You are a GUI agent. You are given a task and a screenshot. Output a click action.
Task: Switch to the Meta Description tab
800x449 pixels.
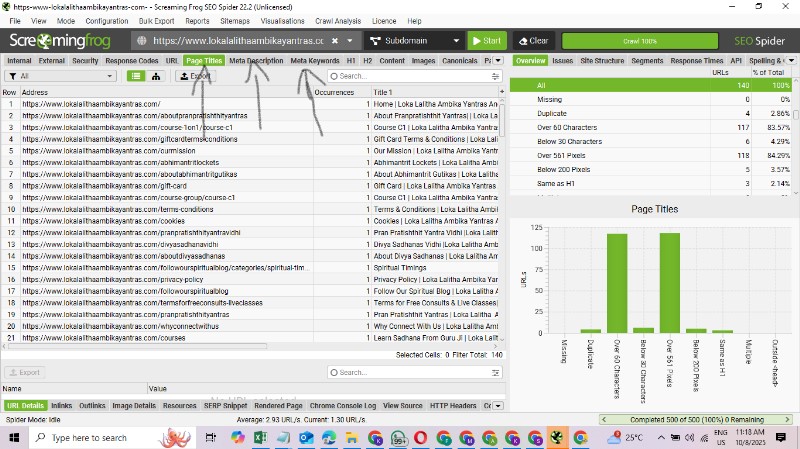tap(256, 61)
